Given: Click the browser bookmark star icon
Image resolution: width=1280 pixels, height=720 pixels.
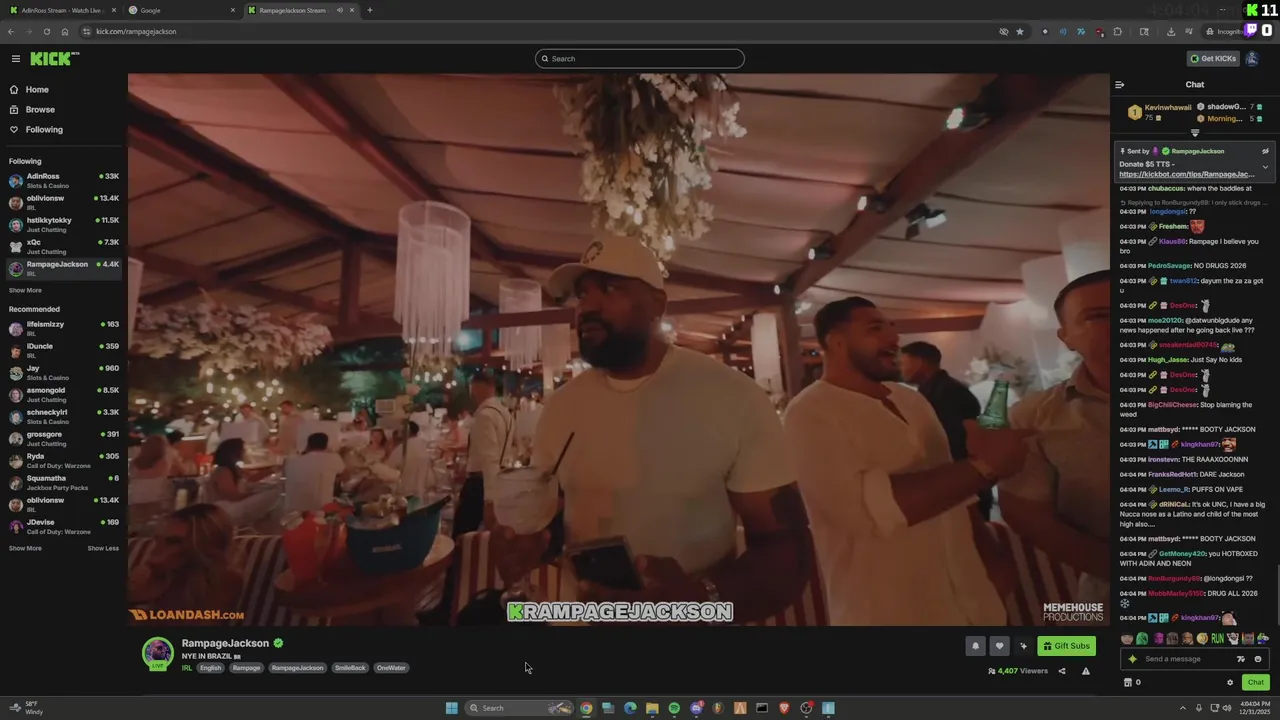Looking at the screenshot, I should click(x=1020, y=31).
